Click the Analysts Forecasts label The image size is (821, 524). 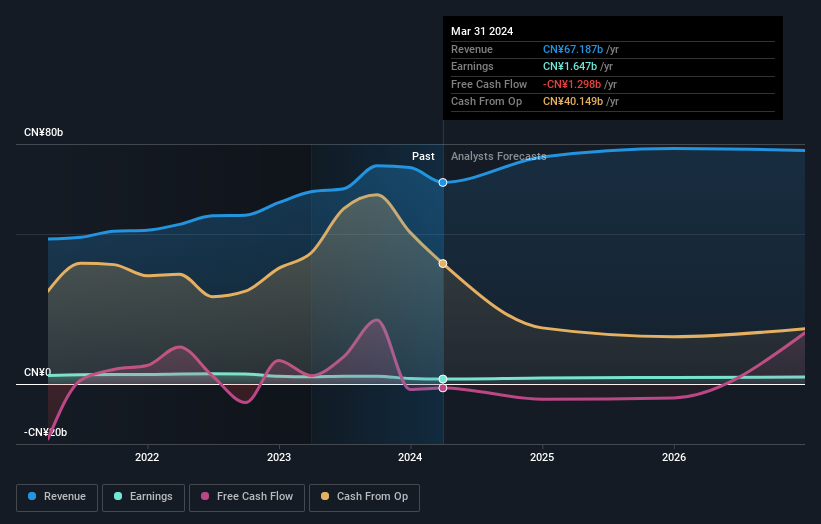[498, 156]
